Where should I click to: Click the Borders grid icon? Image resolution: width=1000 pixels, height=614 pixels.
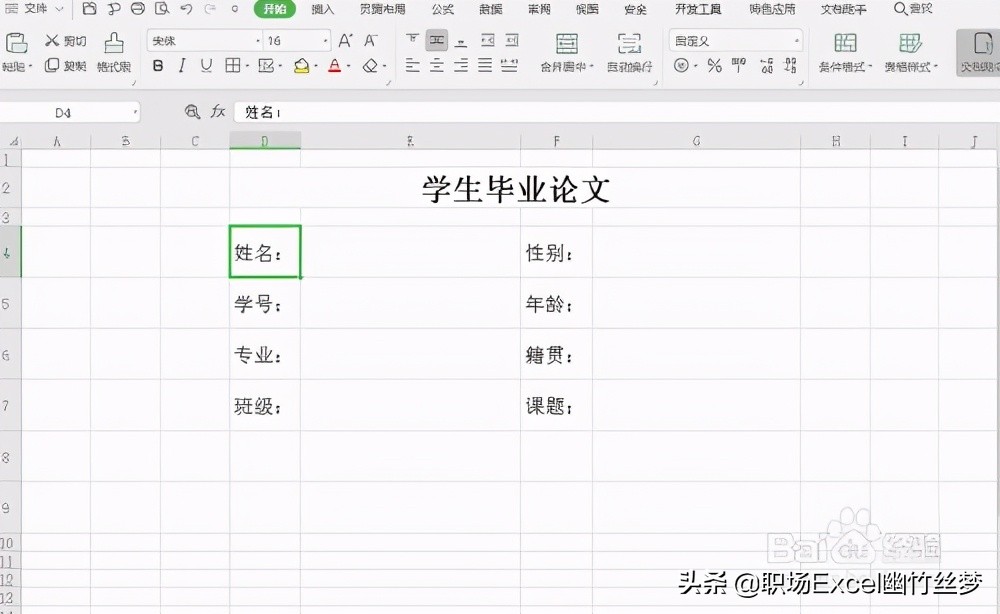(231, 65)
